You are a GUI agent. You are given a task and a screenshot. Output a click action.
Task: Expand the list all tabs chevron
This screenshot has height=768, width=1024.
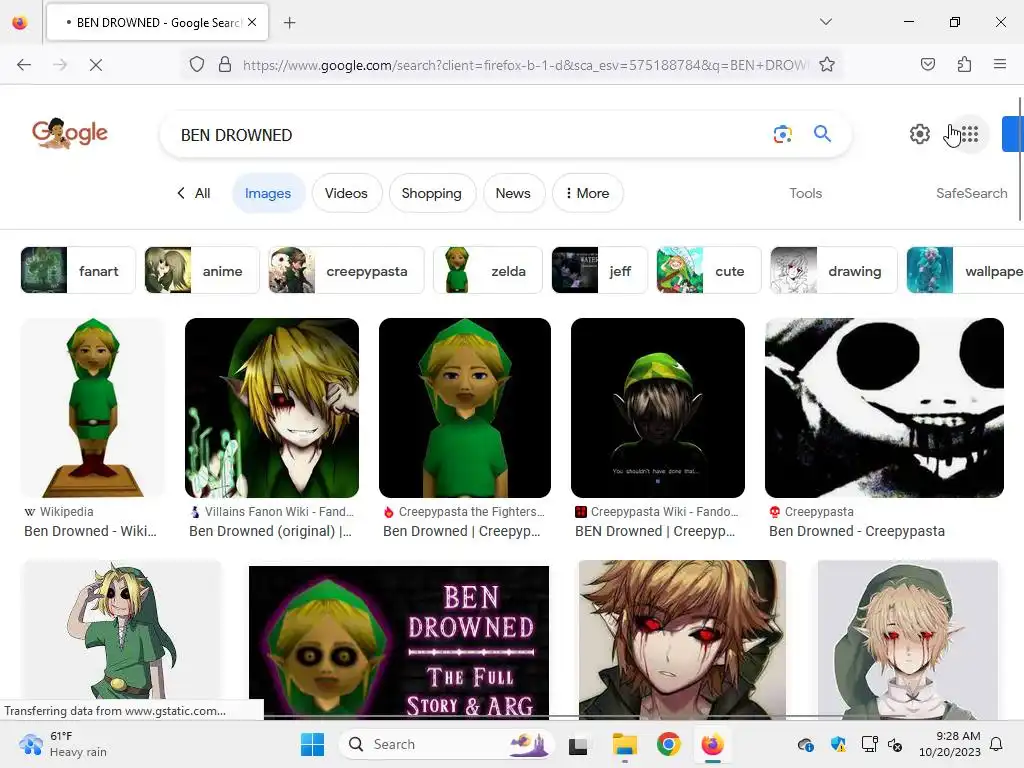coord(825,22)
